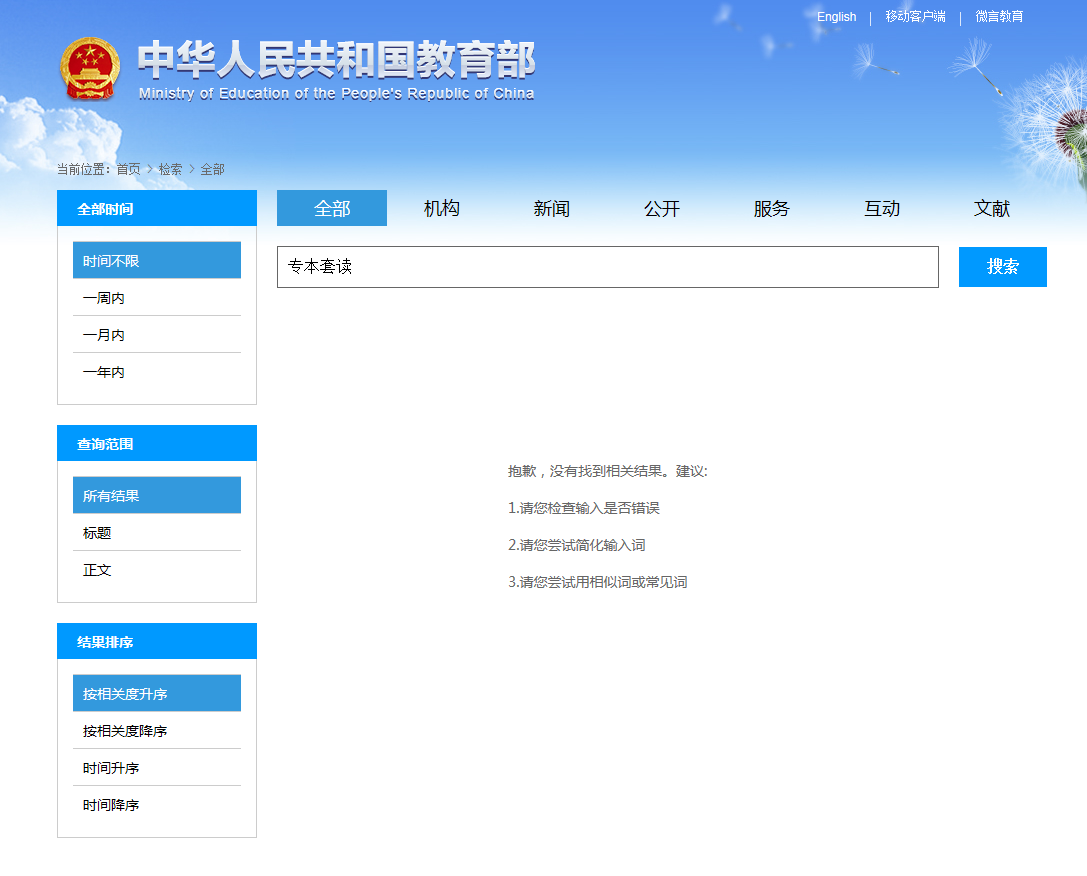Sort by 按相关度升序
The width and height of the screenshot is (1087, 876).
coord(157,693)
